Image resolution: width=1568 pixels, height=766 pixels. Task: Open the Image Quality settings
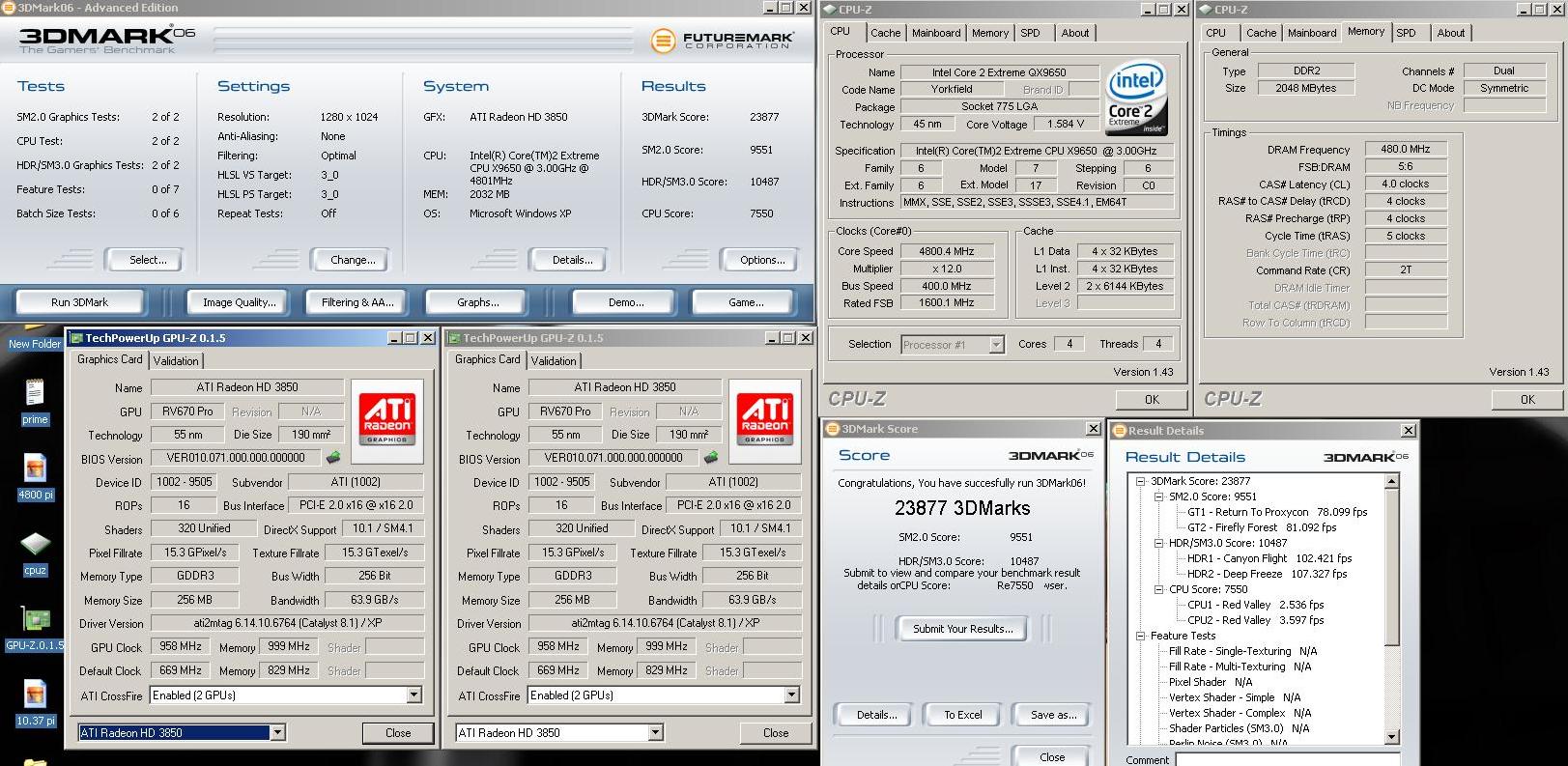point(239,302)
